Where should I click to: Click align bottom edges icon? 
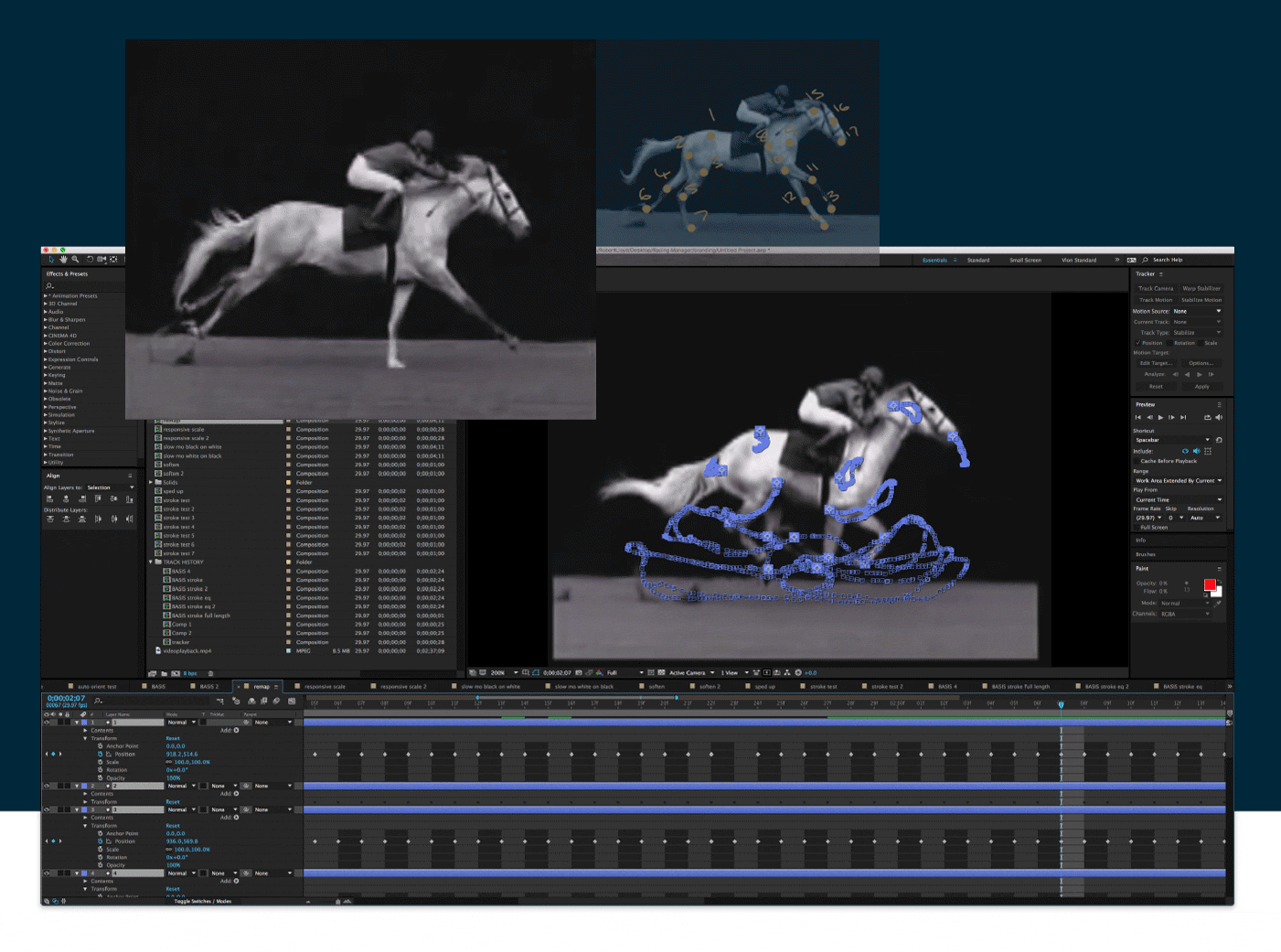tap(129, 499)
